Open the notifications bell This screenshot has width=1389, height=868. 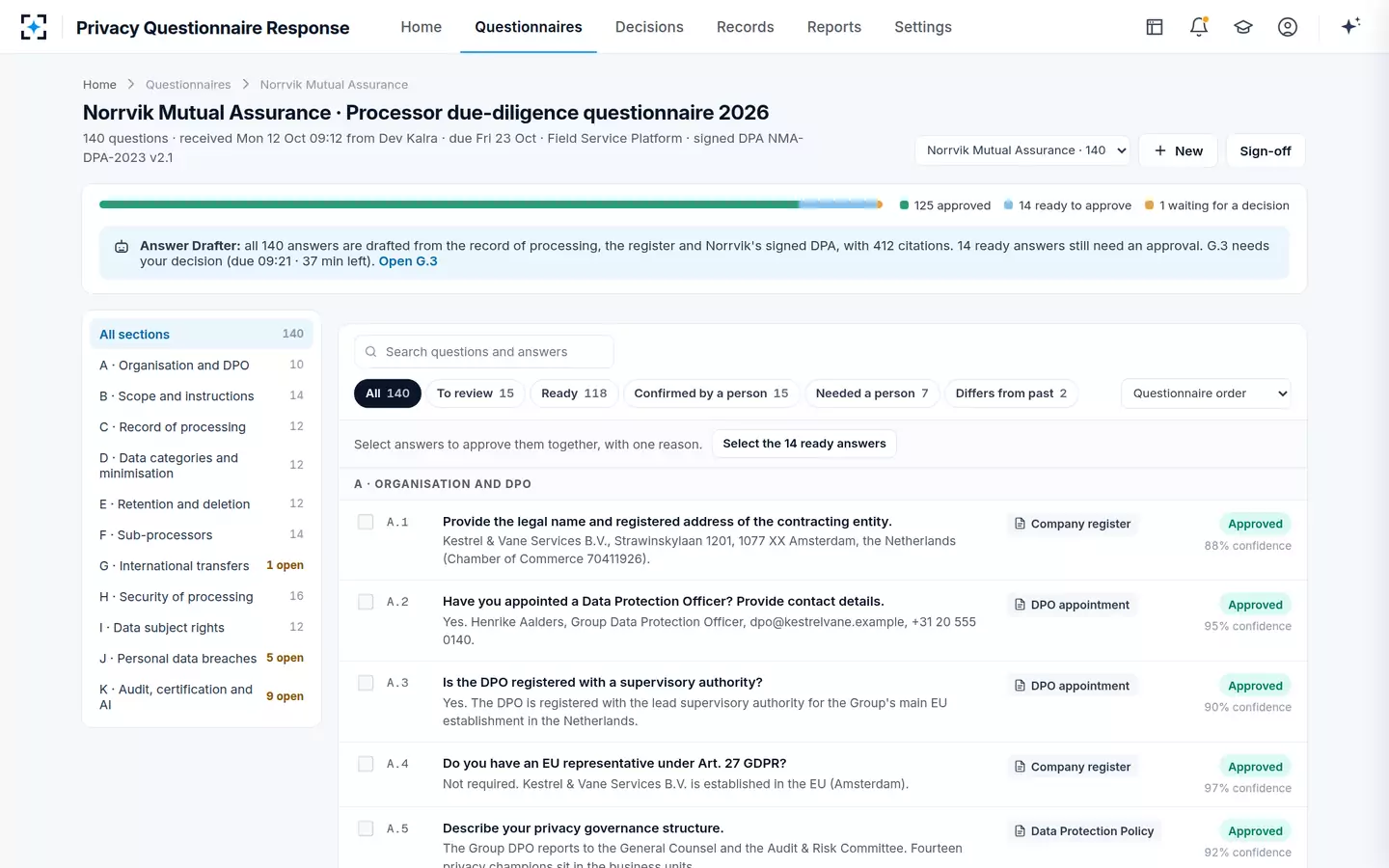1199,27
